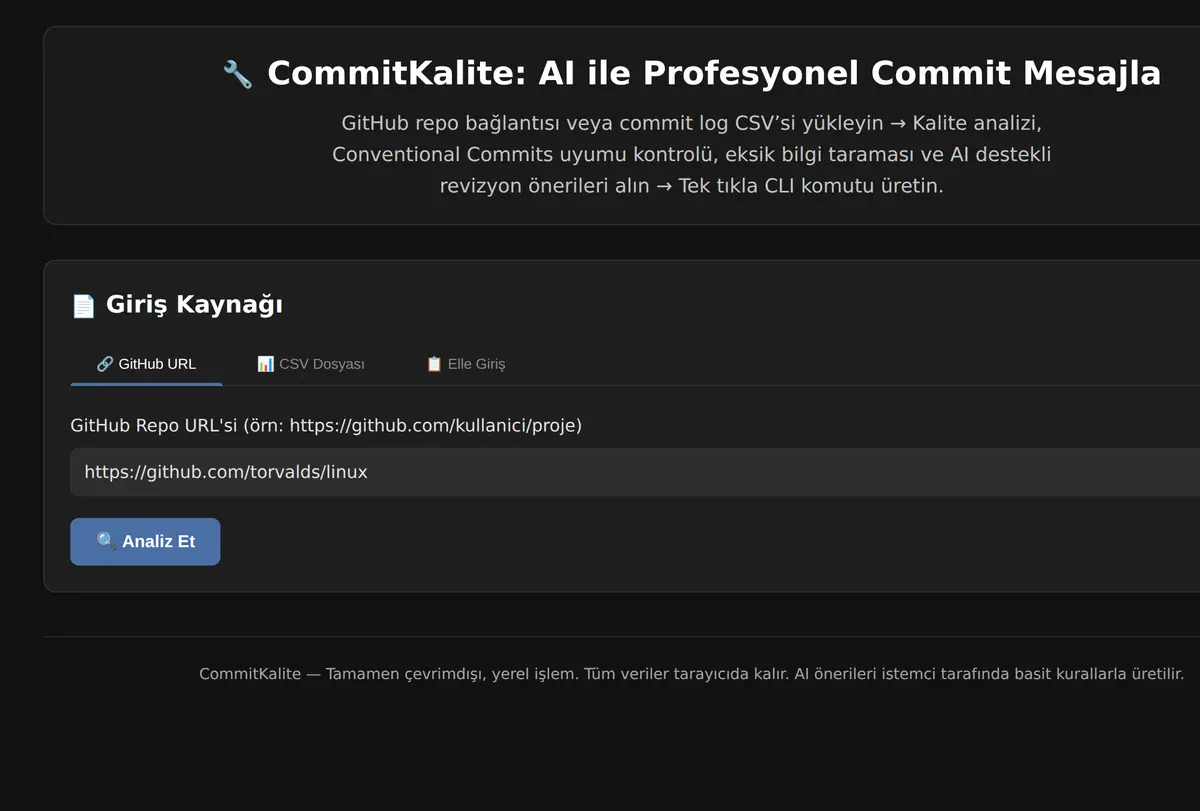Select the Elle Giriş tab

coord(465,364)
